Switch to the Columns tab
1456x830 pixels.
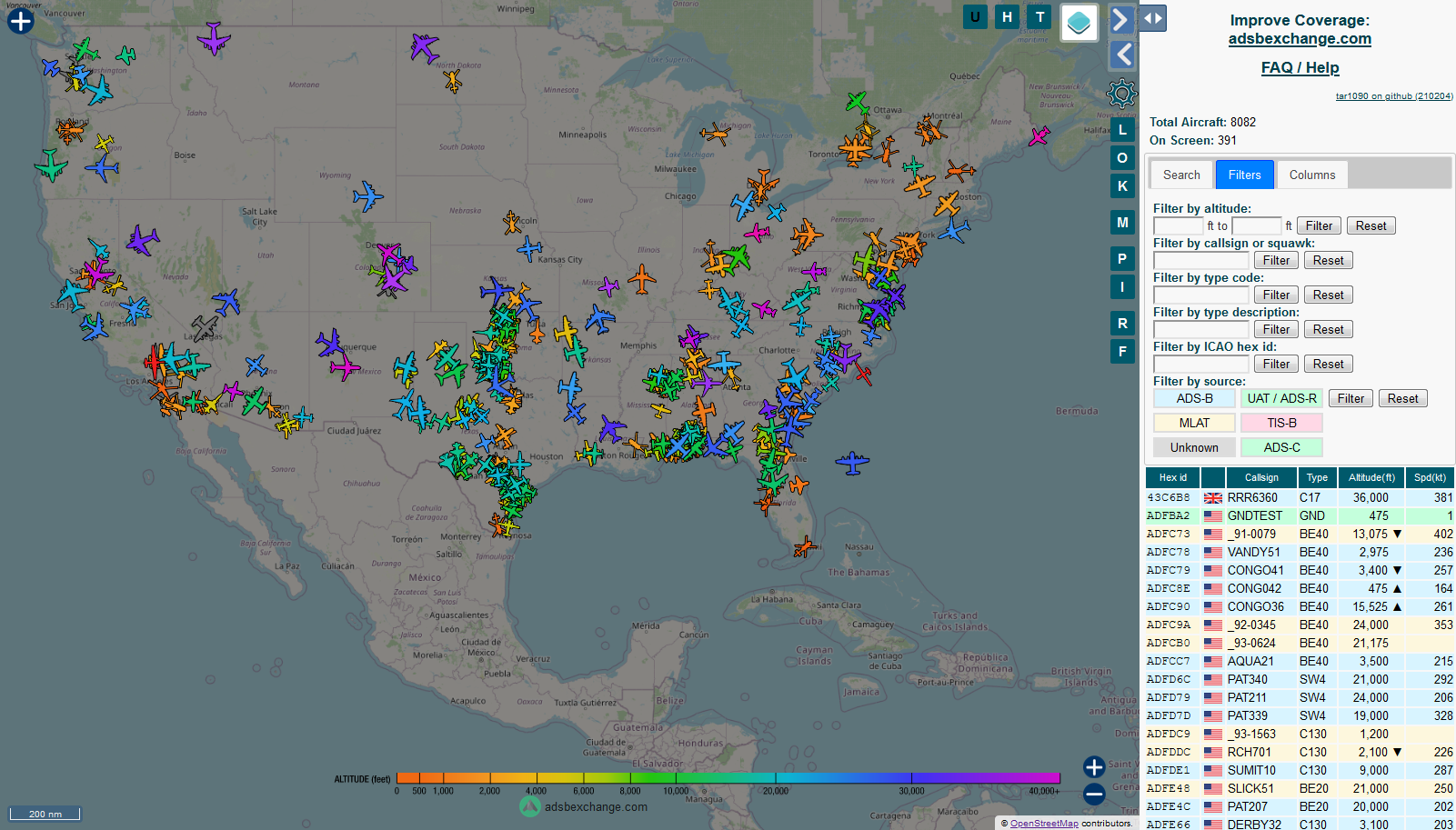[1312, 175]
